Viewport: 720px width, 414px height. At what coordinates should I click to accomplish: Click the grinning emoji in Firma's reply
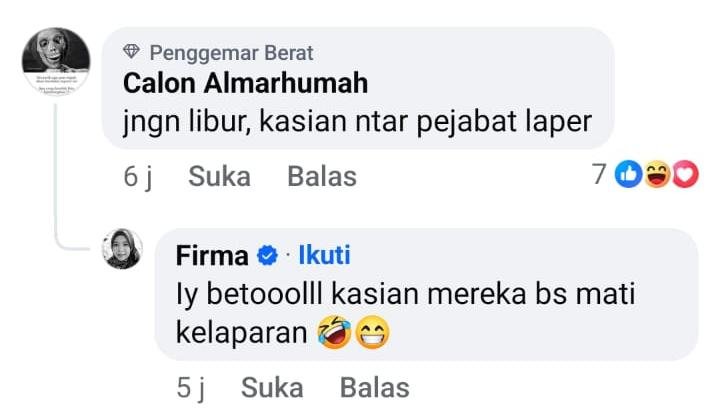[x=373, y=332]
